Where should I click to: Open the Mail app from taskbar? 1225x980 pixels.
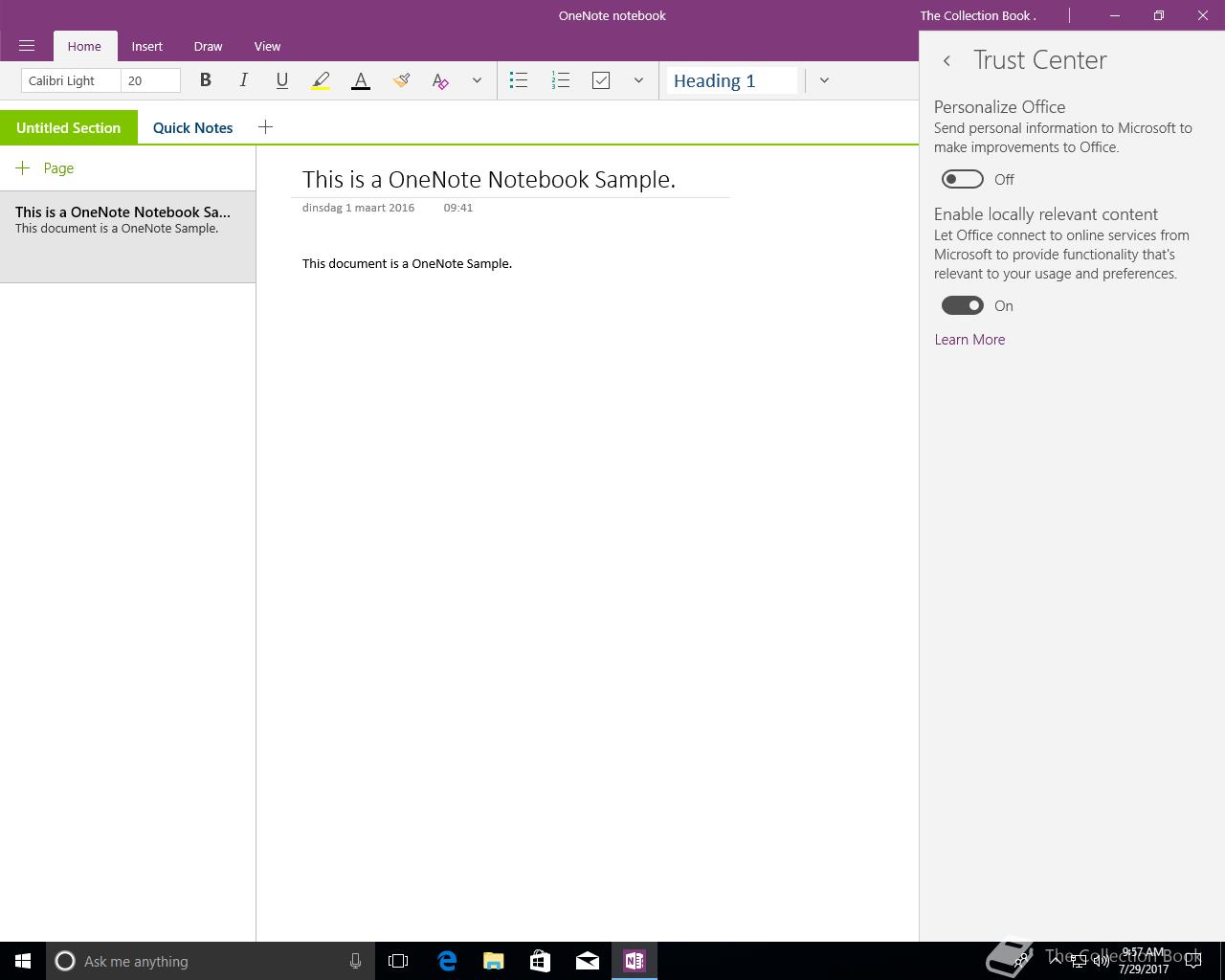[x=588, y=961]
